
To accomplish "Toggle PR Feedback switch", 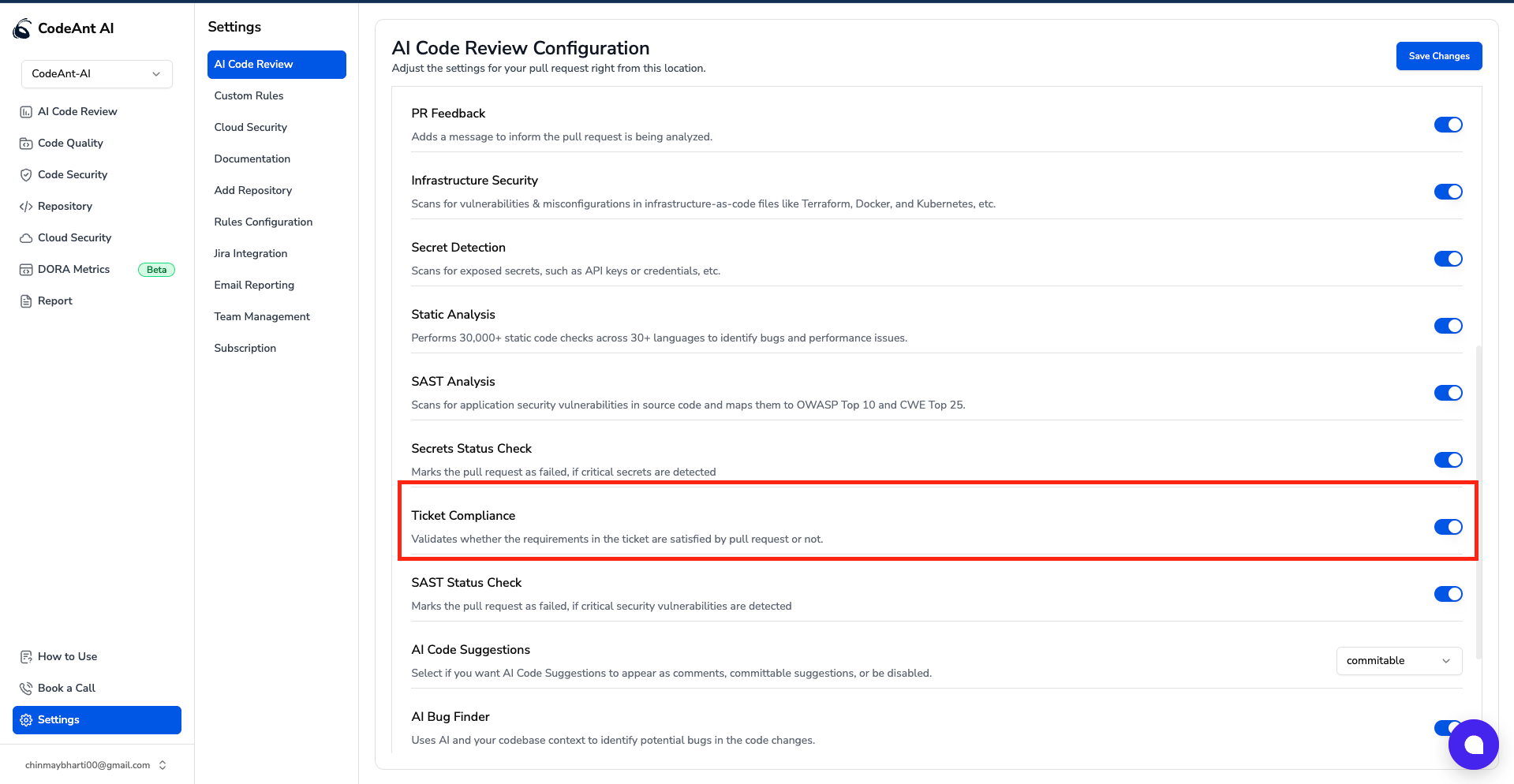I will (x=1448, y=125).
